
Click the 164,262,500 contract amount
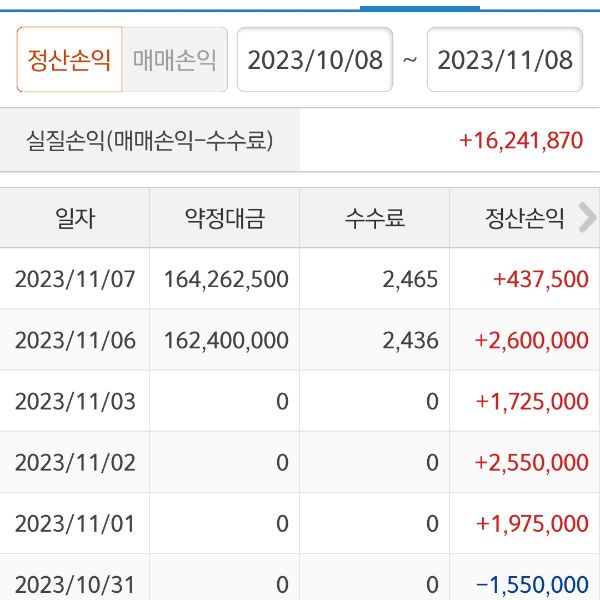(225, 279)
